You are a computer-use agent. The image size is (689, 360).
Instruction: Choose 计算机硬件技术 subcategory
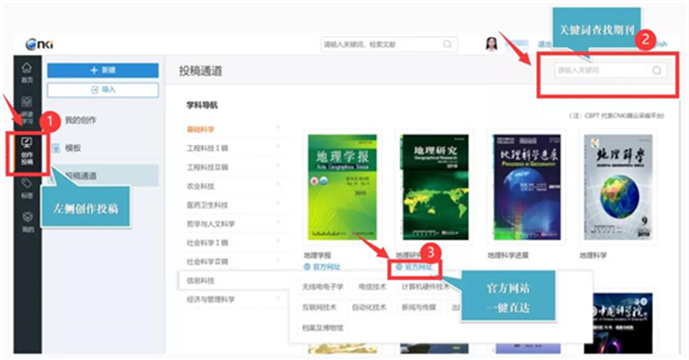[x=426, y=287]
